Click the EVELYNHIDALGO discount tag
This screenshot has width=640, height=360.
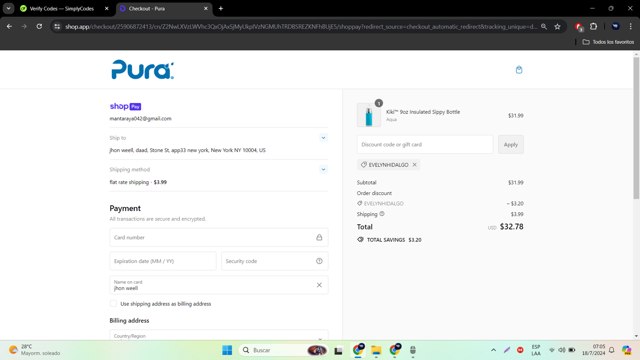(x=388, y=165)
